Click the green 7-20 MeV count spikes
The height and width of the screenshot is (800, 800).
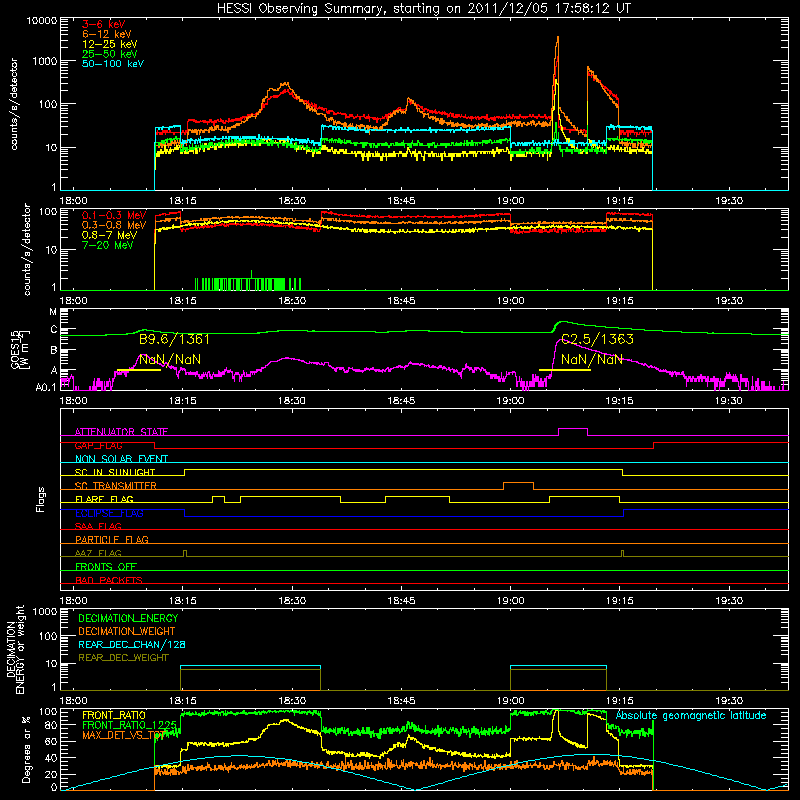tap(248, 284)
